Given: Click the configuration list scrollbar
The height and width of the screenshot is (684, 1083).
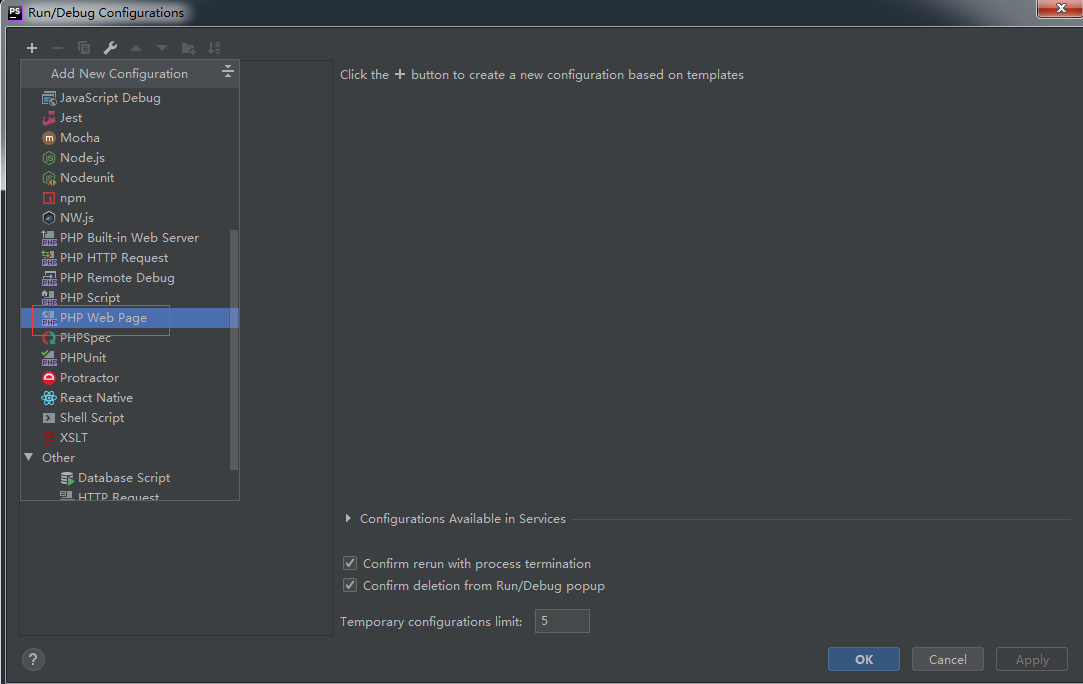Looking at the screenshot, I should [234, 350].
